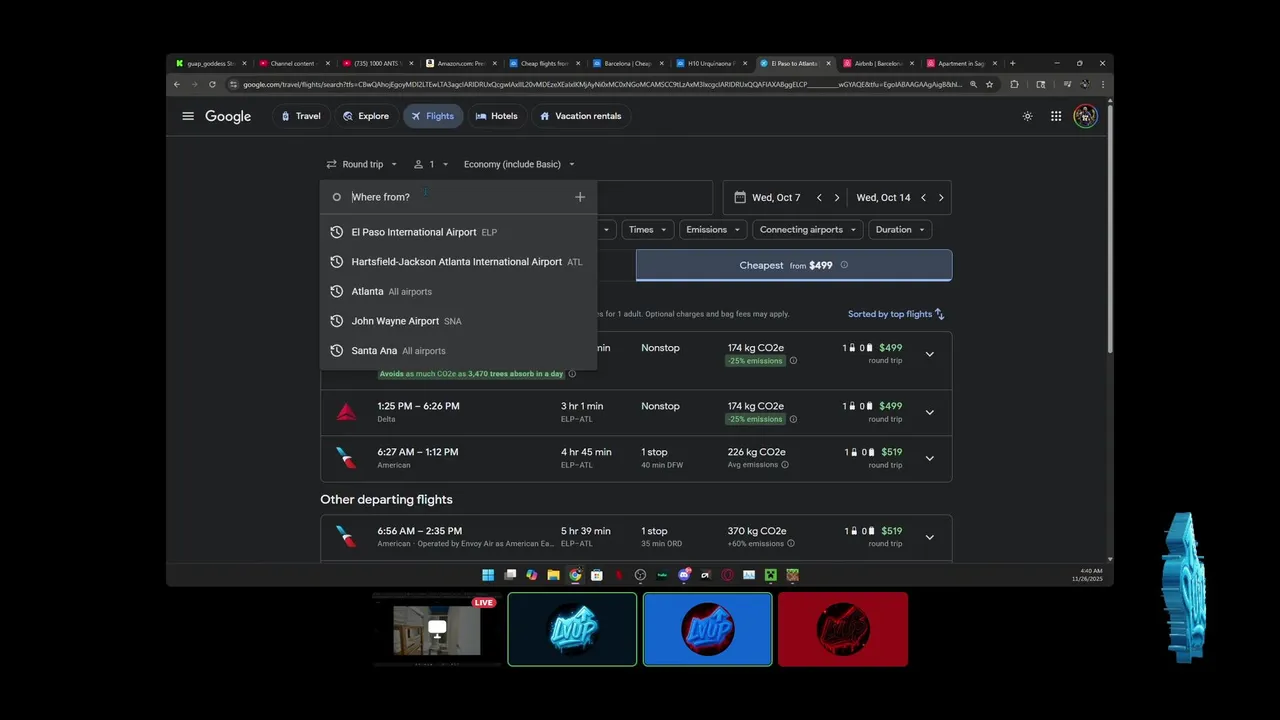The image size is (1280, 720).
Task: Toggle the dark theme sun icon
Action: pos(1027,116)
